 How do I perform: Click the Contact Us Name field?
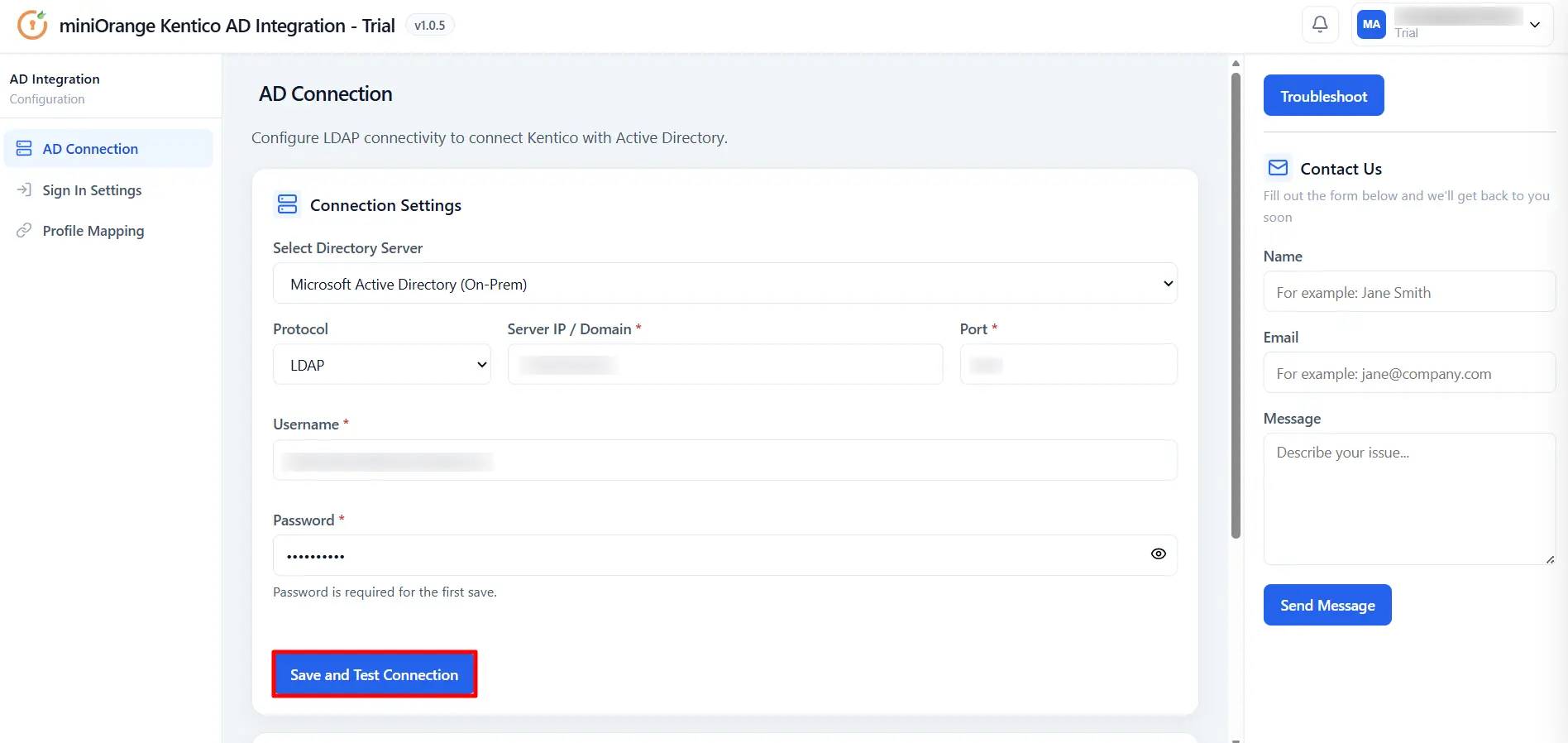coord(1409,292)
